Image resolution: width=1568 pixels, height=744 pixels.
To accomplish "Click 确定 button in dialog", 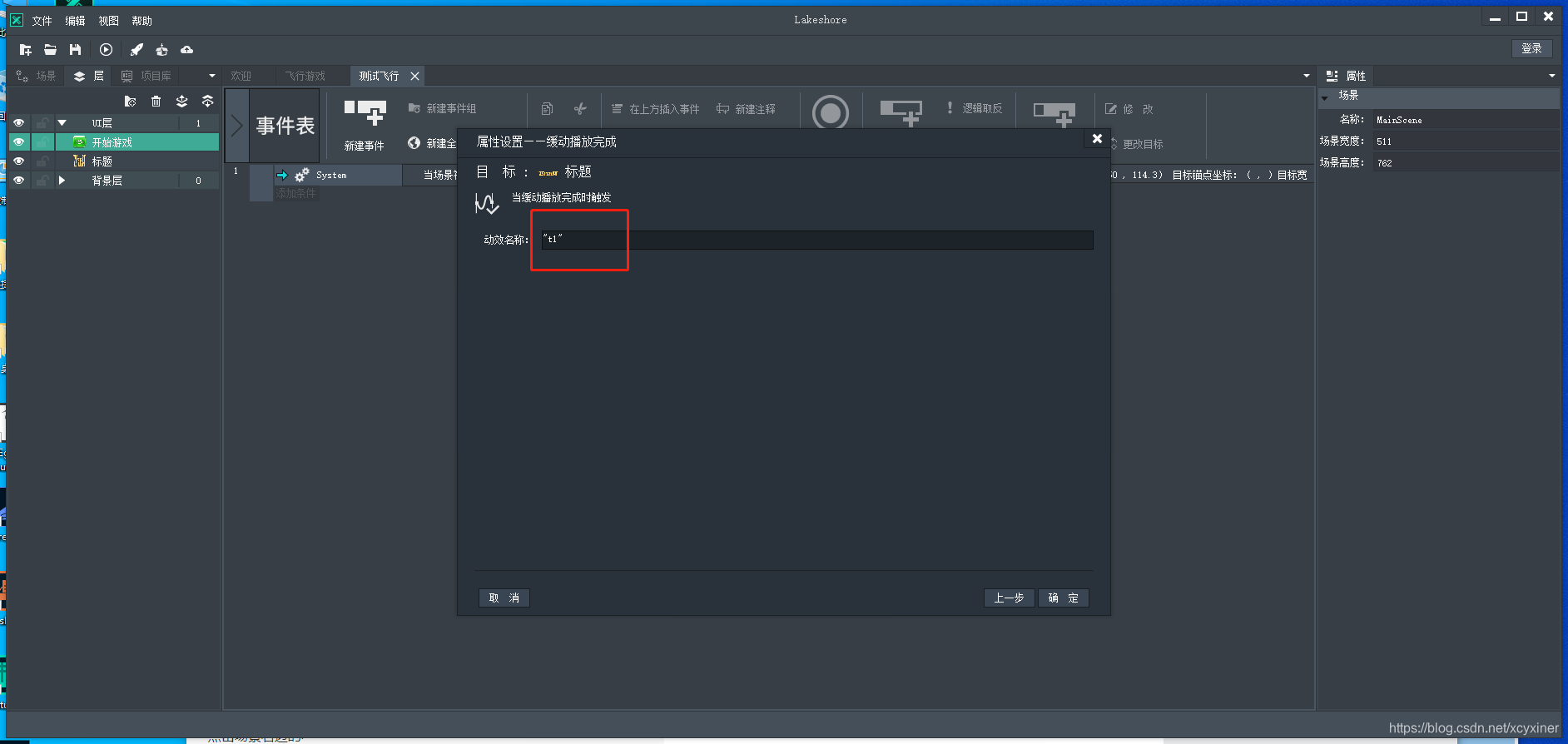I will click(x=1064, y=598).
